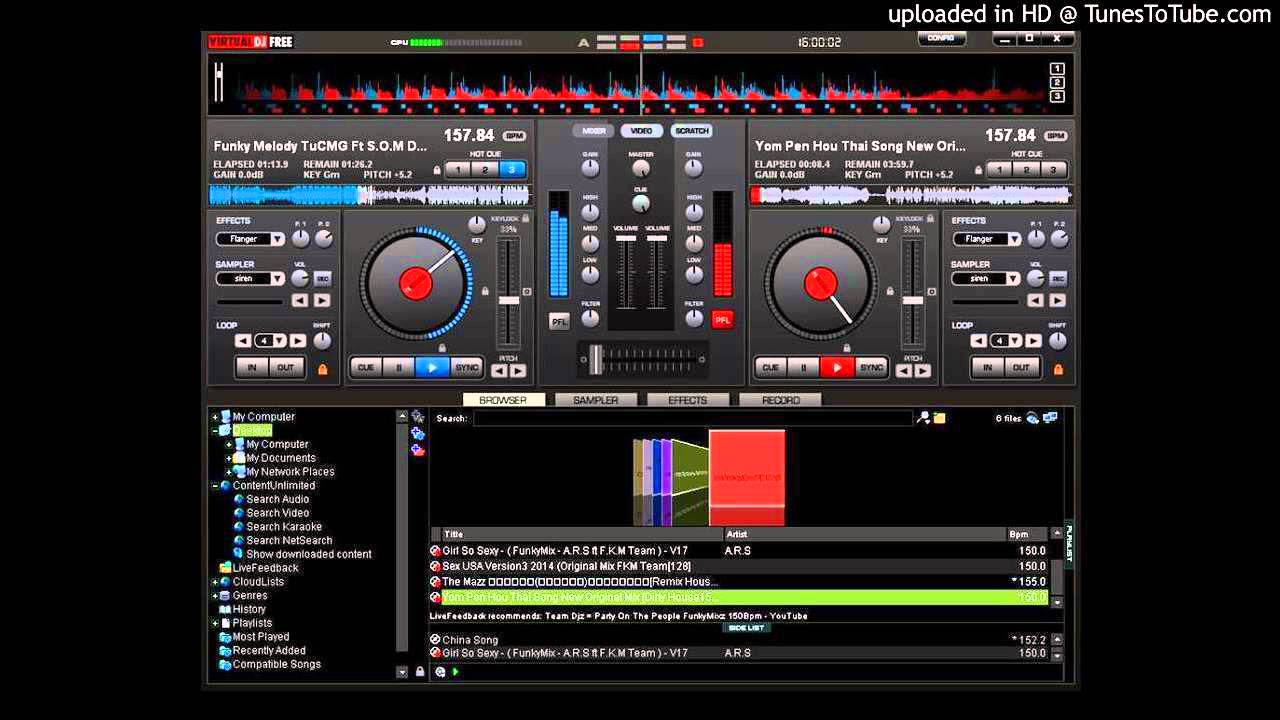Image resolution: width=1280 pixels, height=720 pixels.
Task: Click the blue virtual folder icon
Action: click(x=418, y=433)
